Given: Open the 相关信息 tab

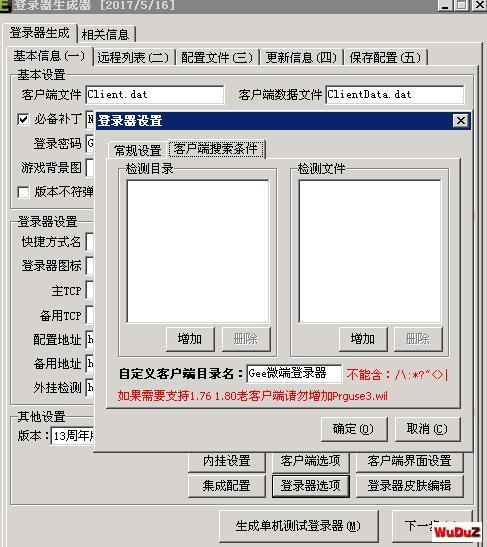Looking at the screenshot, I should click(x=106, y=34).
